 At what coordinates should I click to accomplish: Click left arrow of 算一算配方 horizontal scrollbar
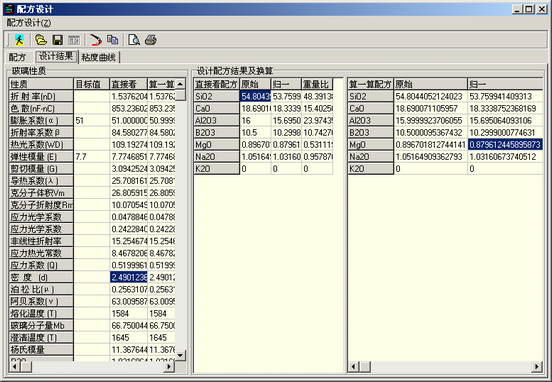353,367
